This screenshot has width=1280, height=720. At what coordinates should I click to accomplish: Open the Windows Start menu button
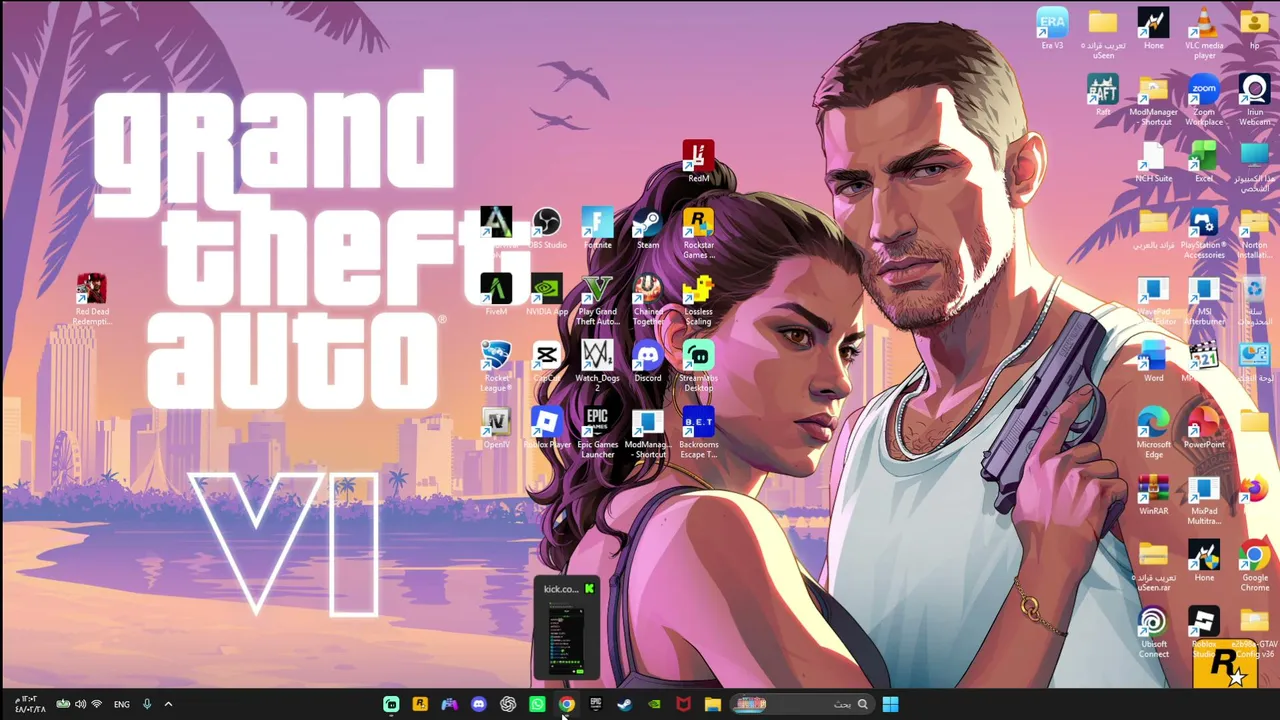[x=890, y=704]
